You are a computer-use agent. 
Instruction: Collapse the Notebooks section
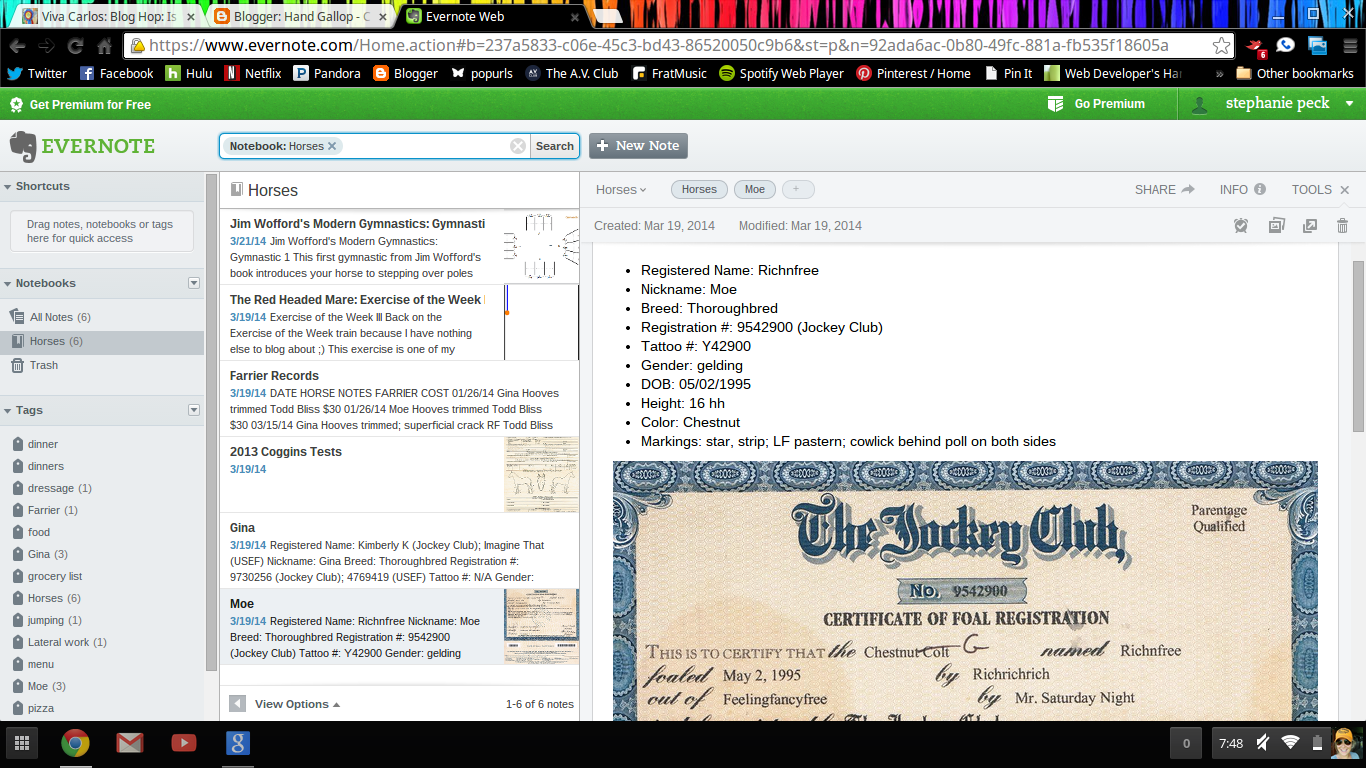pyautogui.click(x=8, y=284)
